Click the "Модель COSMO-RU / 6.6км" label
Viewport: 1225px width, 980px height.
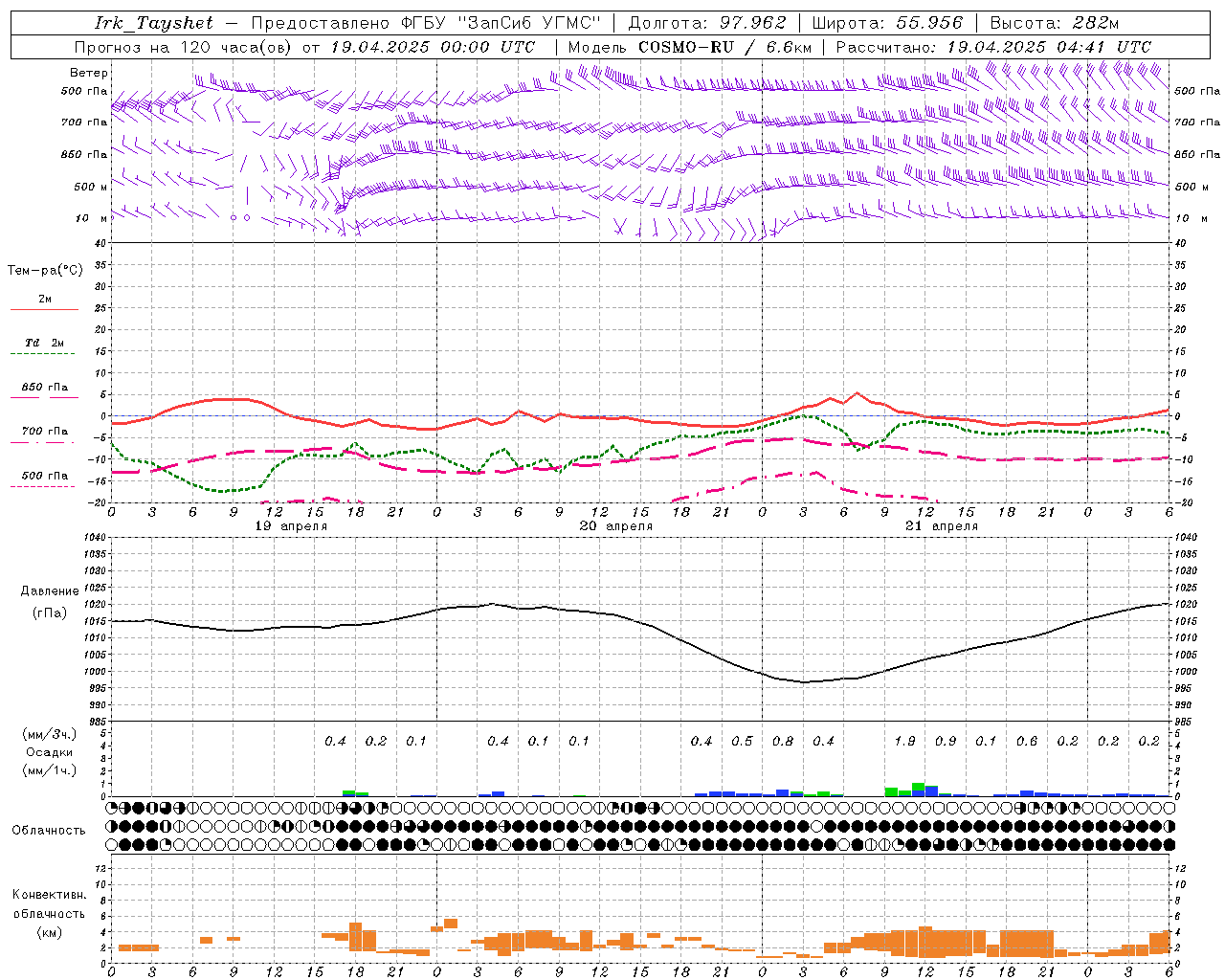coord(690,47)
